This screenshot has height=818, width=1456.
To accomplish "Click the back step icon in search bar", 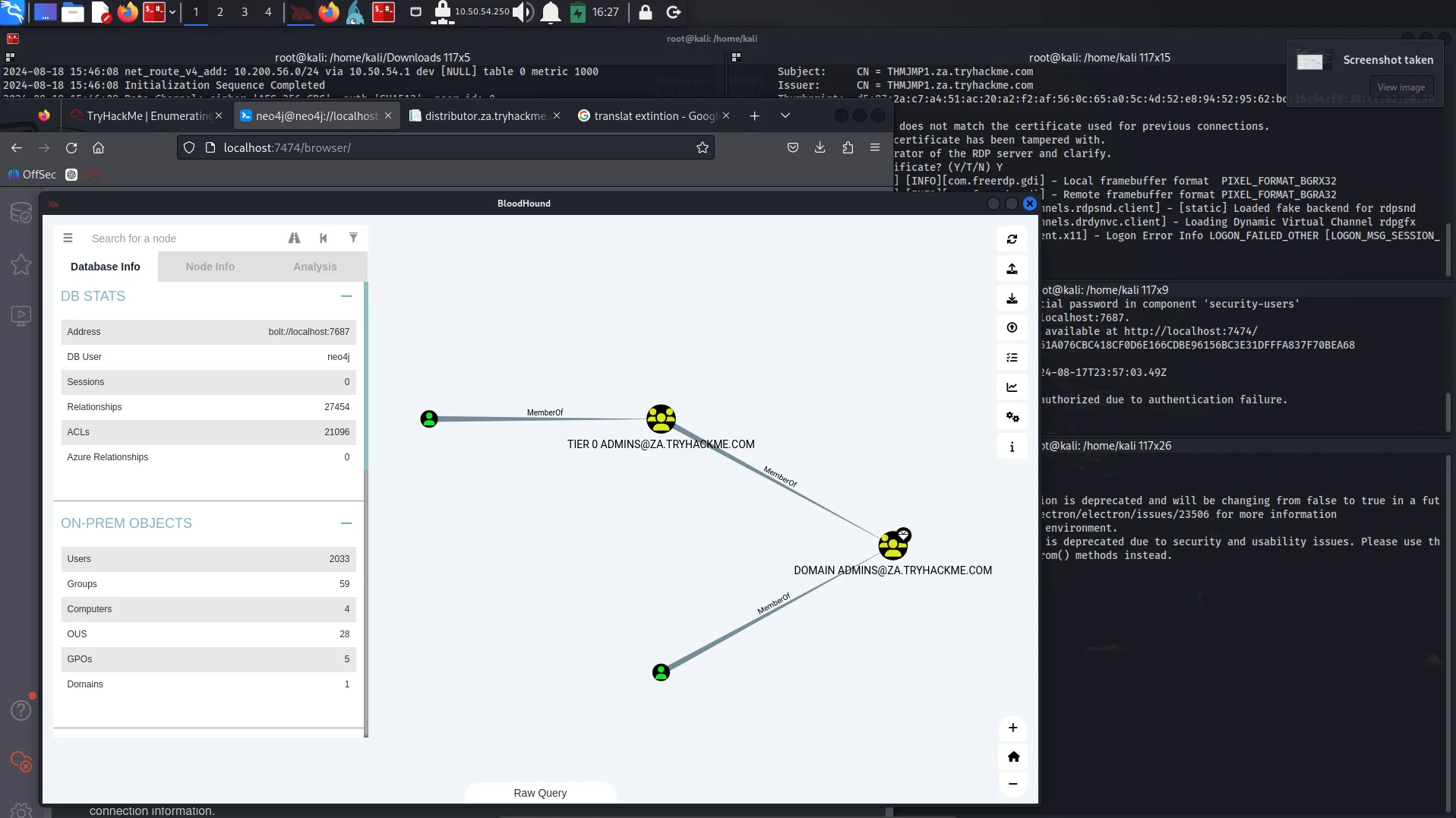I will click(x=324, y=238).
